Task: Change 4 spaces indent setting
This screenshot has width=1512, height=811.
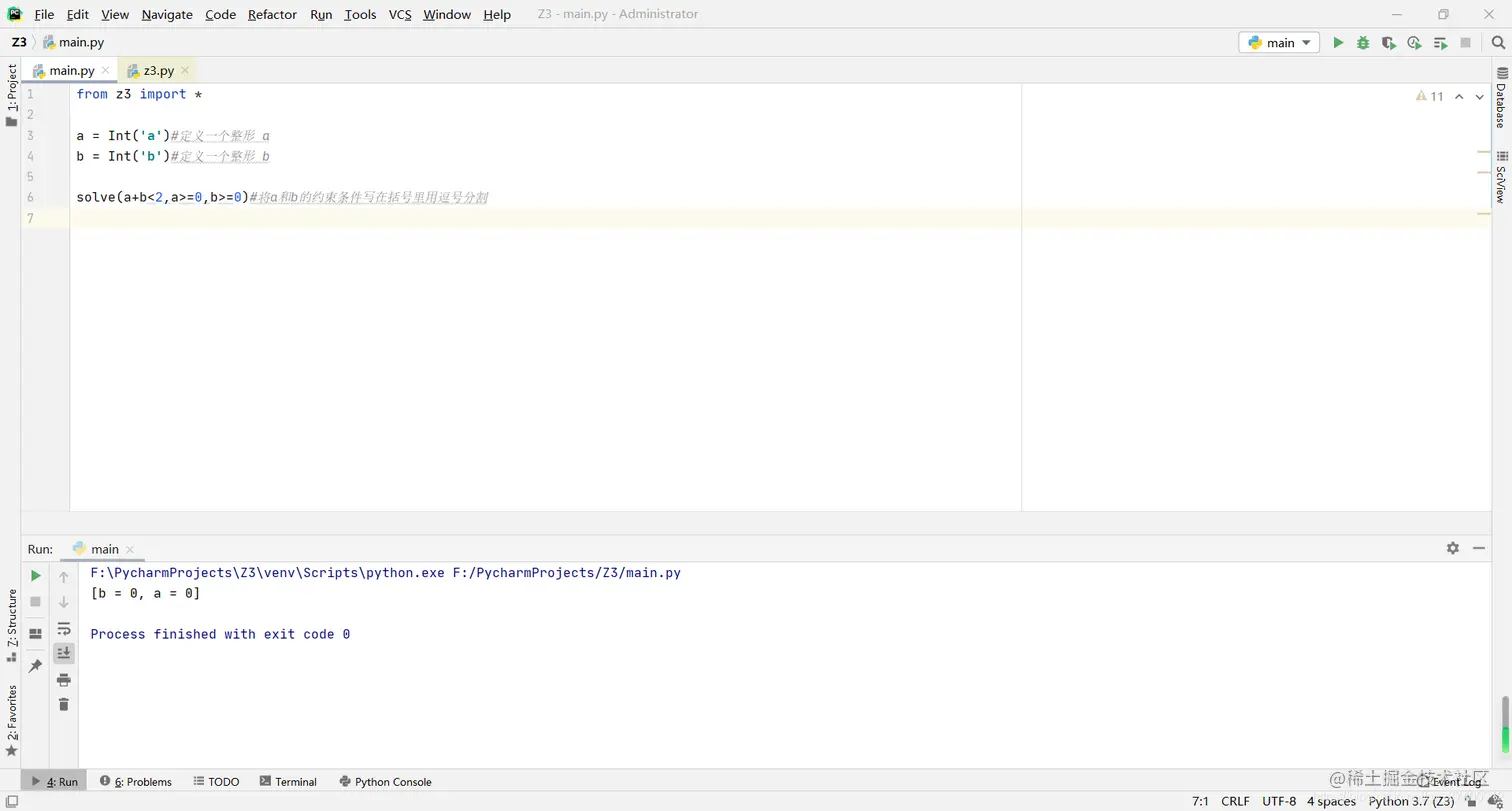Action: pos(1331,801)
